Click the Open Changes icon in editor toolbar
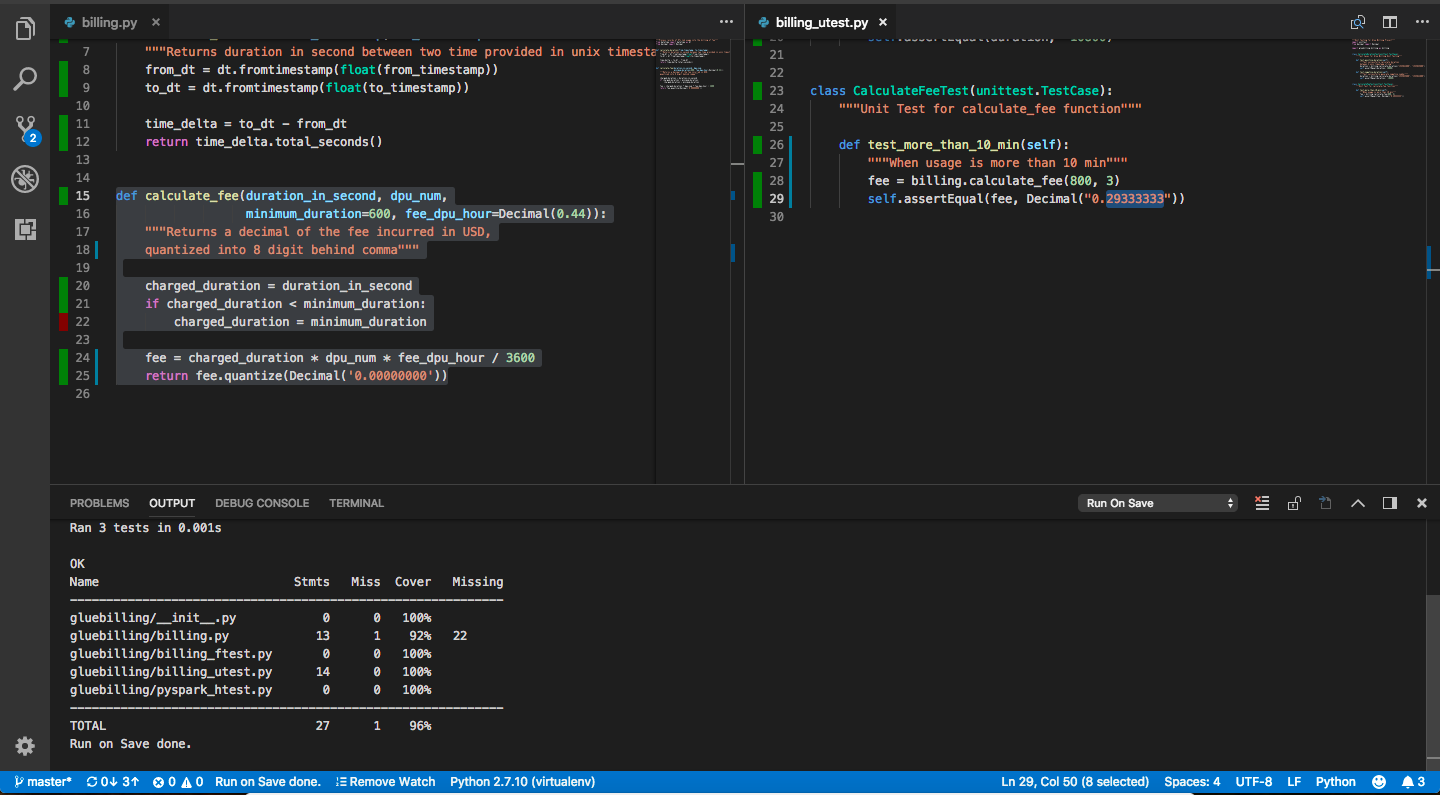 pyautogui.click(x=1358, y=22)
